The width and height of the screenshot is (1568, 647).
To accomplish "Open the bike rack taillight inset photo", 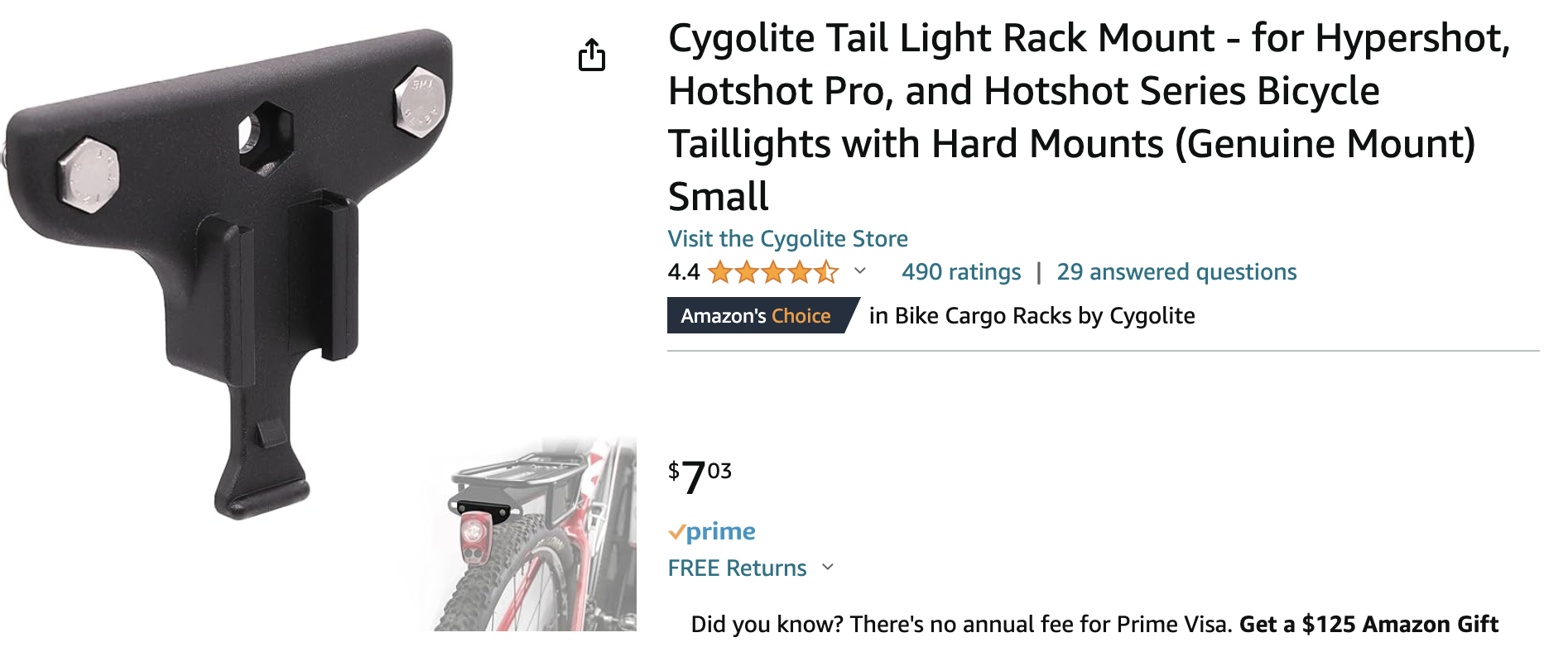I will point(538,538).
